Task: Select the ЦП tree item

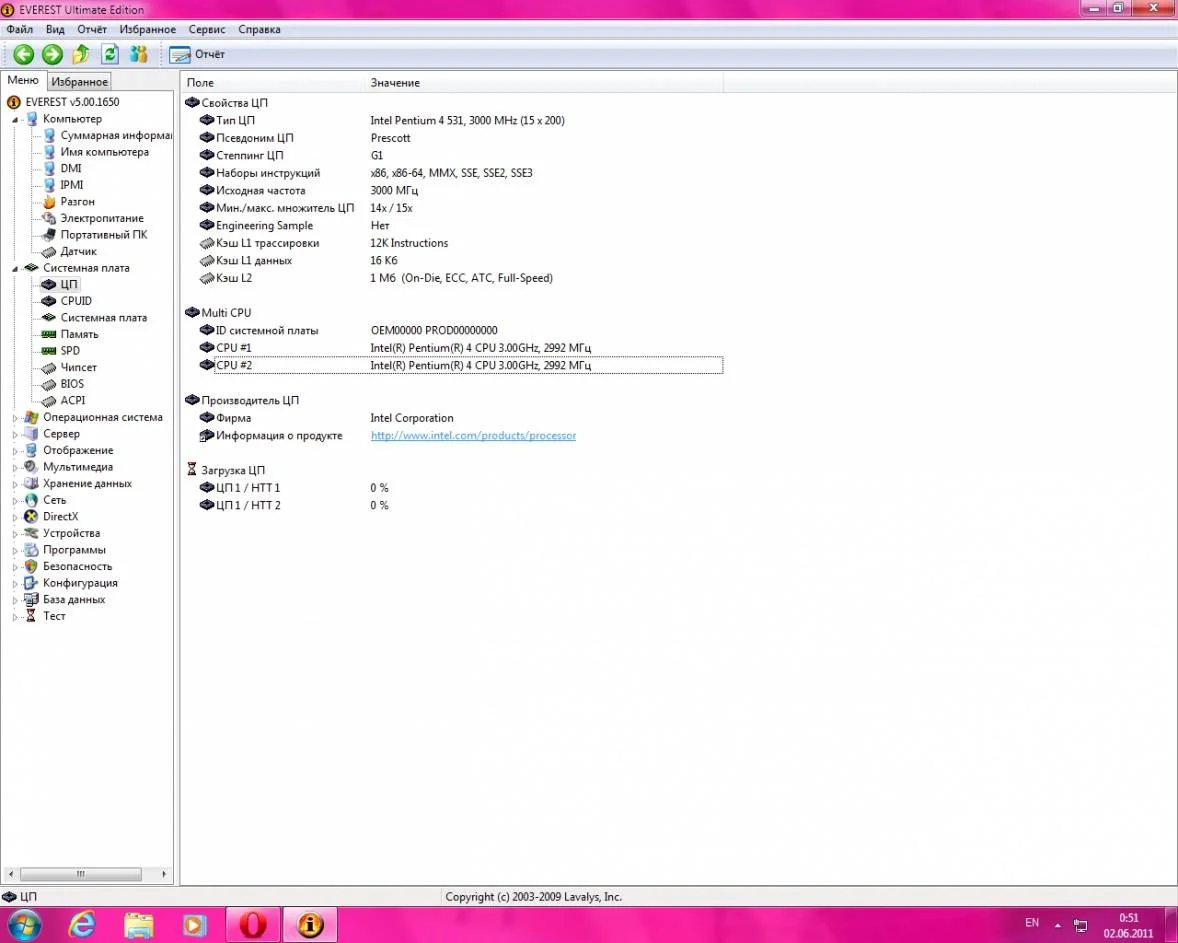Action: [68, 284]
